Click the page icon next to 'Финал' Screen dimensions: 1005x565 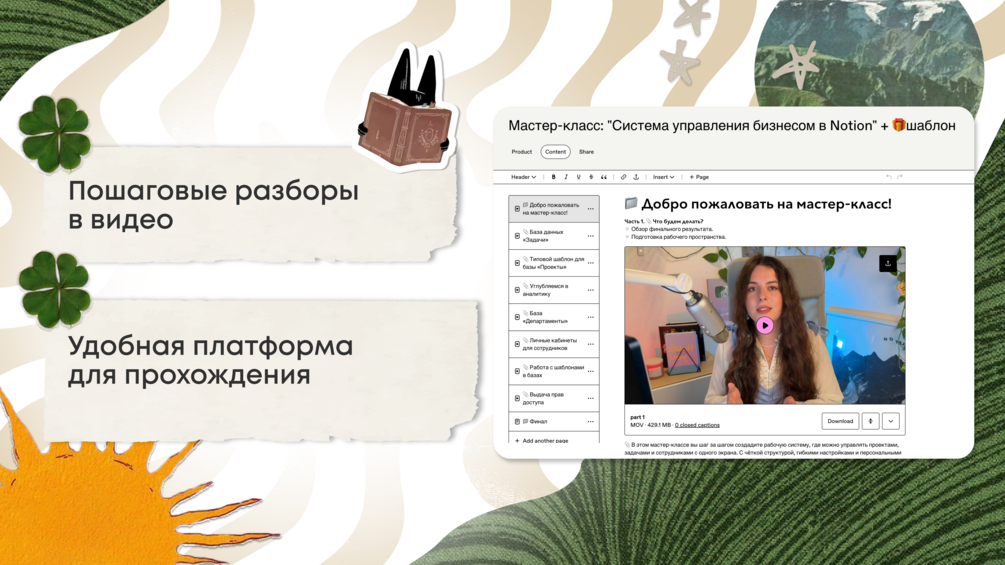(x=517, y=422)
